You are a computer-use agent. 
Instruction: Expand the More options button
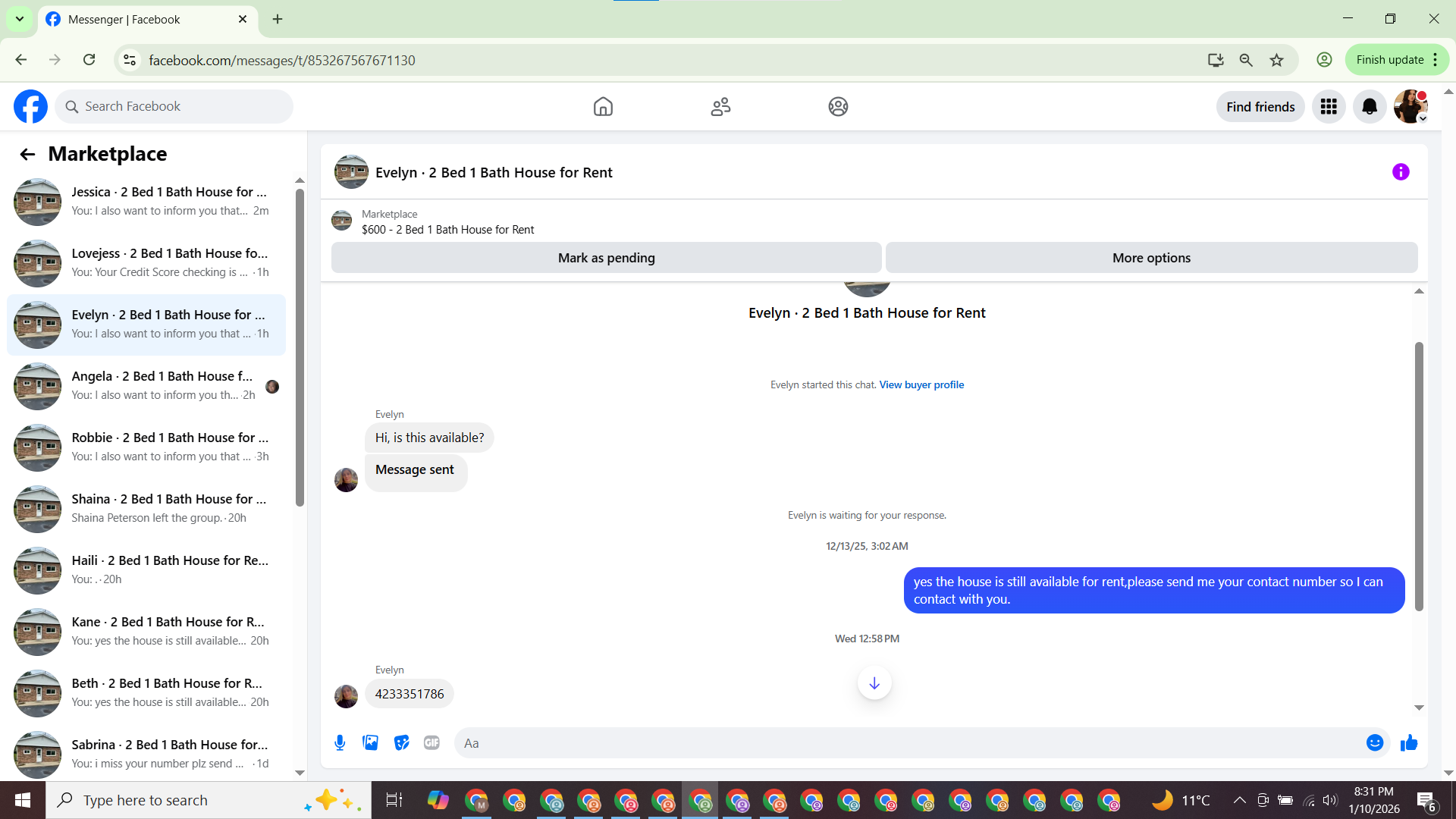point(1150,258)
